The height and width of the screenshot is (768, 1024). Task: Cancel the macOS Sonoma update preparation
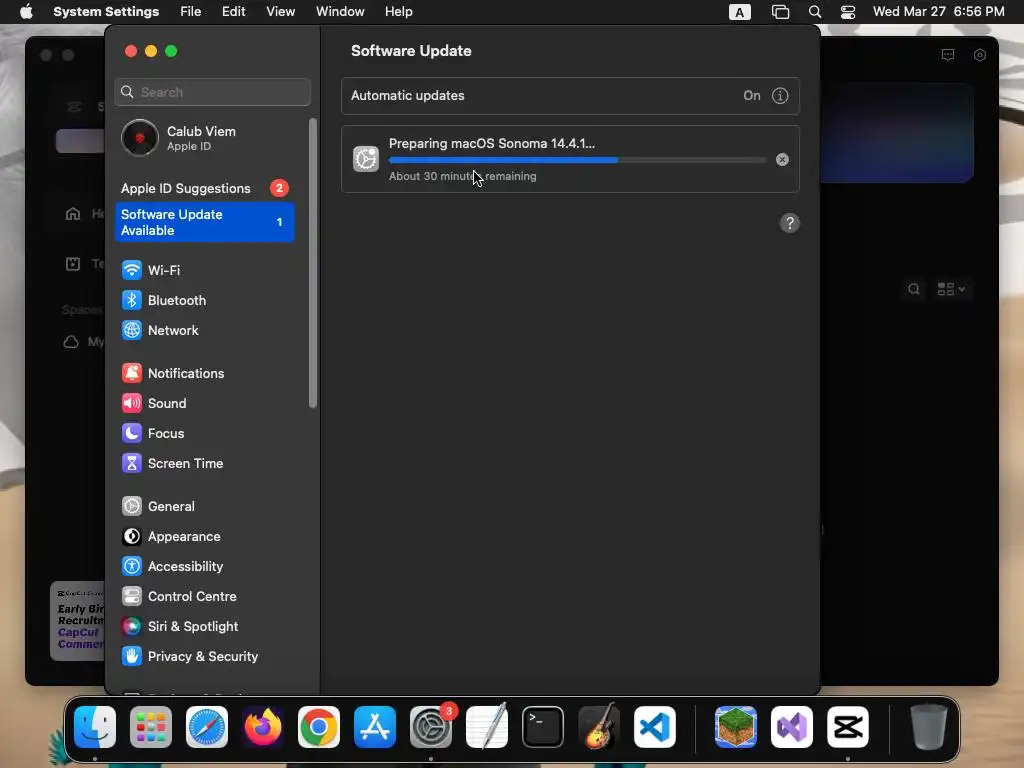point(782,160)
